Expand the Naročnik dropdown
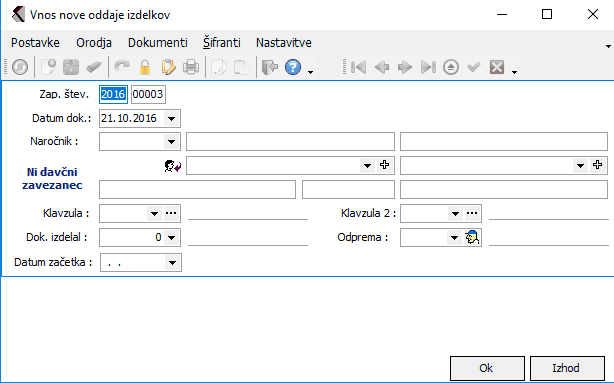This screenshot has width=614, height=383. [172, 142]
